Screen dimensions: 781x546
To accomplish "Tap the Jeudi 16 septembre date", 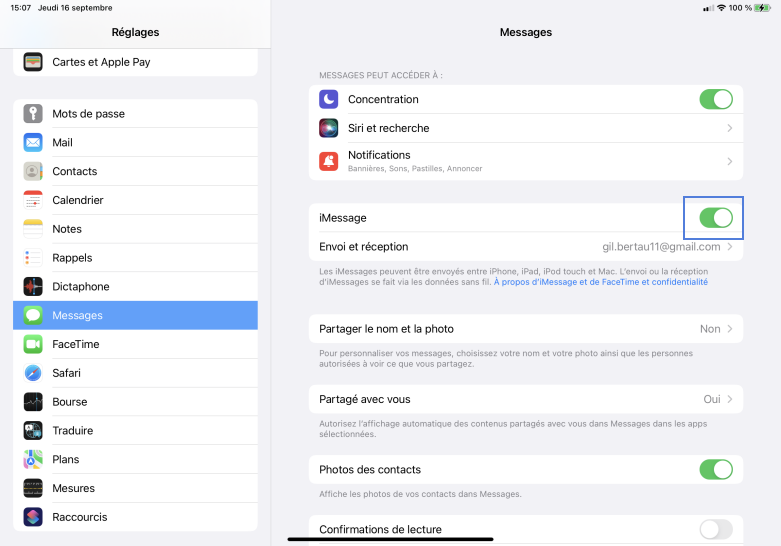I will point(75,8).
